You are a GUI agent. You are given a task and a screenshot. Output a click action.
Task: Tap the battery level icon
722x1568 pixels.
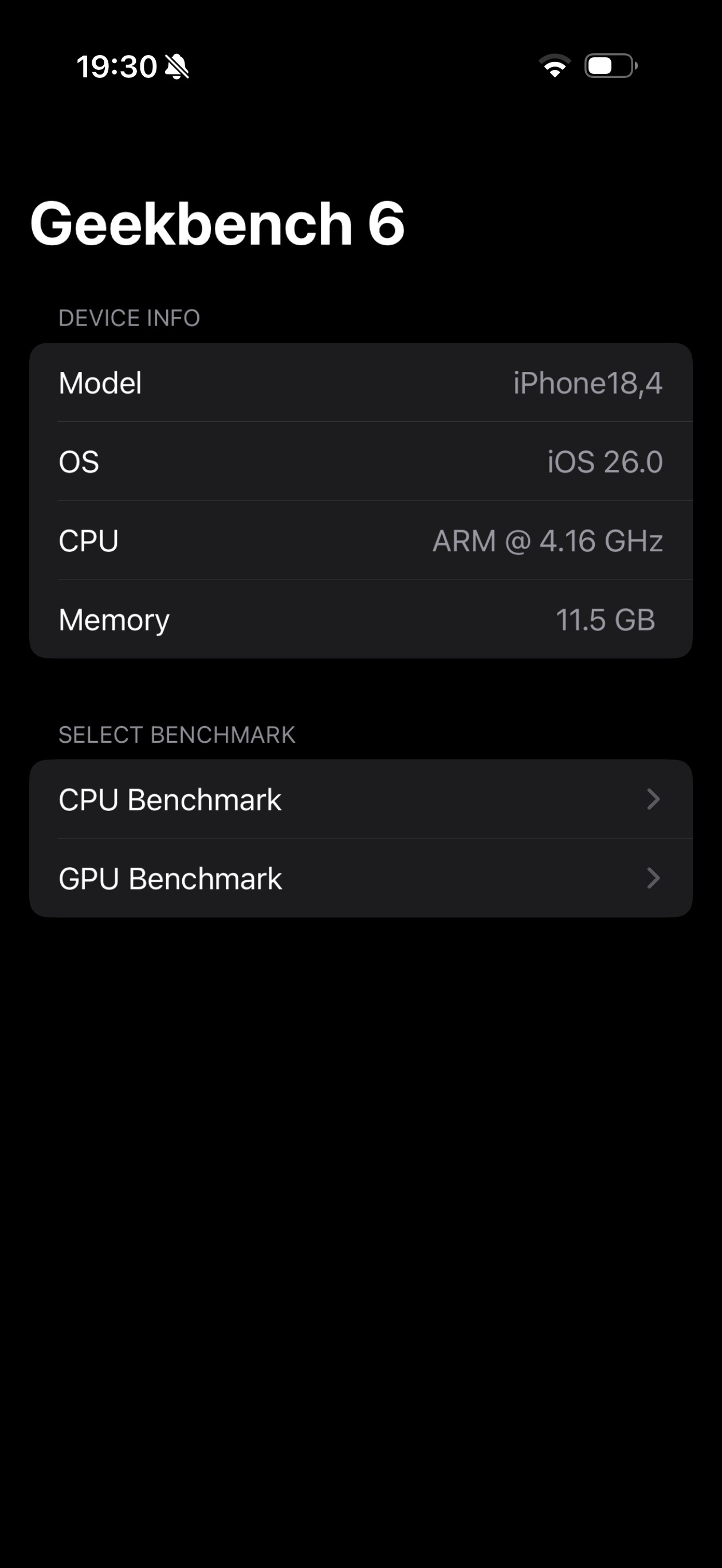pos(611,66)
